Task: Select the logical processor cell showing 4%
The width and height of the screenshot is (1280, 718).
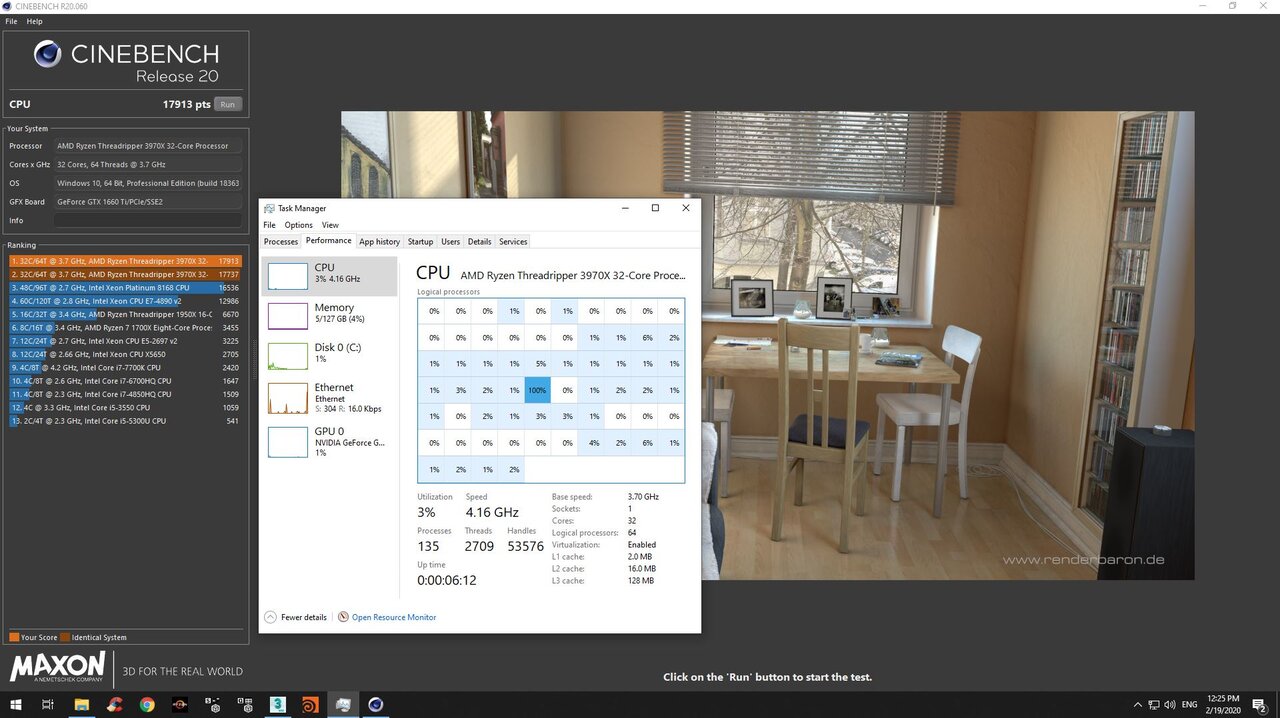Action: coord(594,443)
